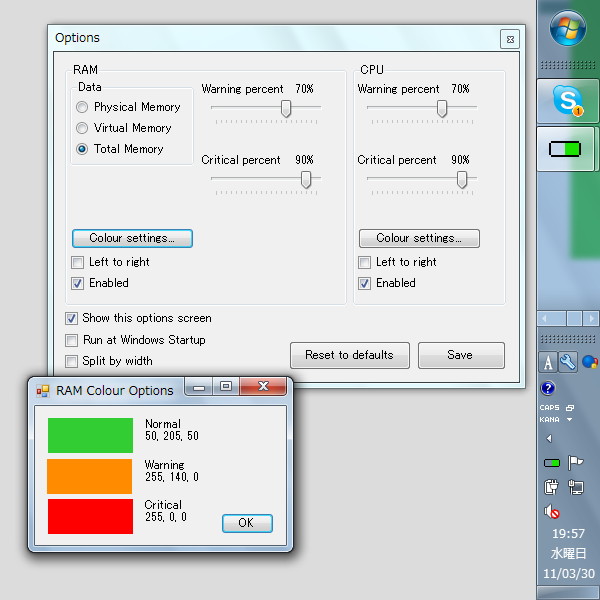Click the KANA lock indicator

coord(549,419)
